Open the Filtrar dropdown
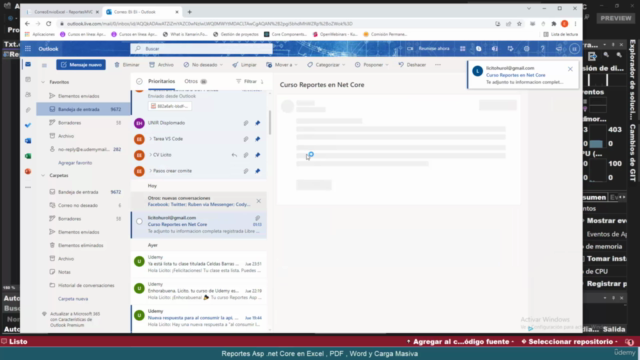 pyautogui.click(x=249, y=82)
